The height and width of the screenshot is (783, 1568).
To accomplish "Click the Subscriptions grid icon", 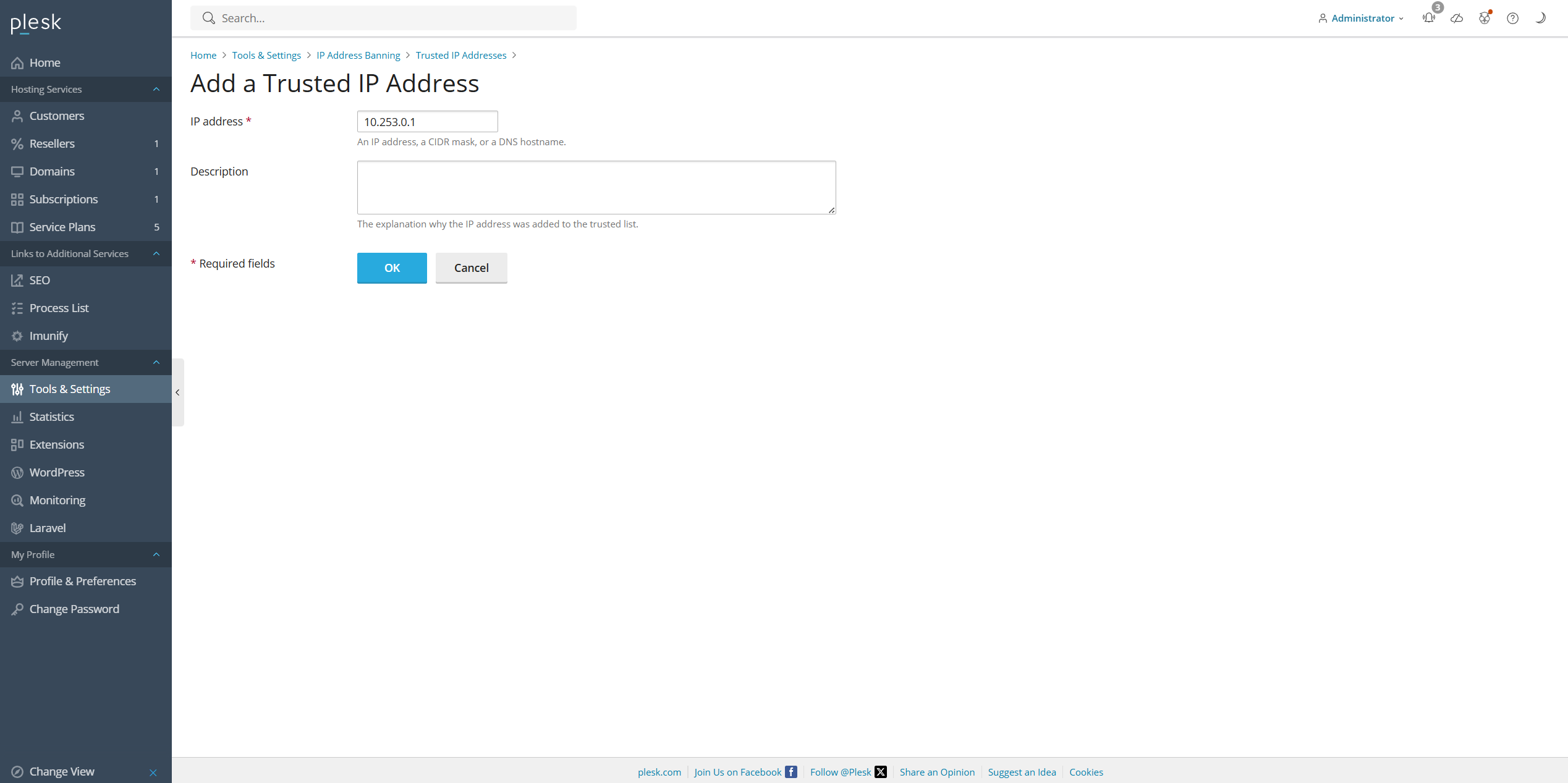I will (x=17, y=200).
